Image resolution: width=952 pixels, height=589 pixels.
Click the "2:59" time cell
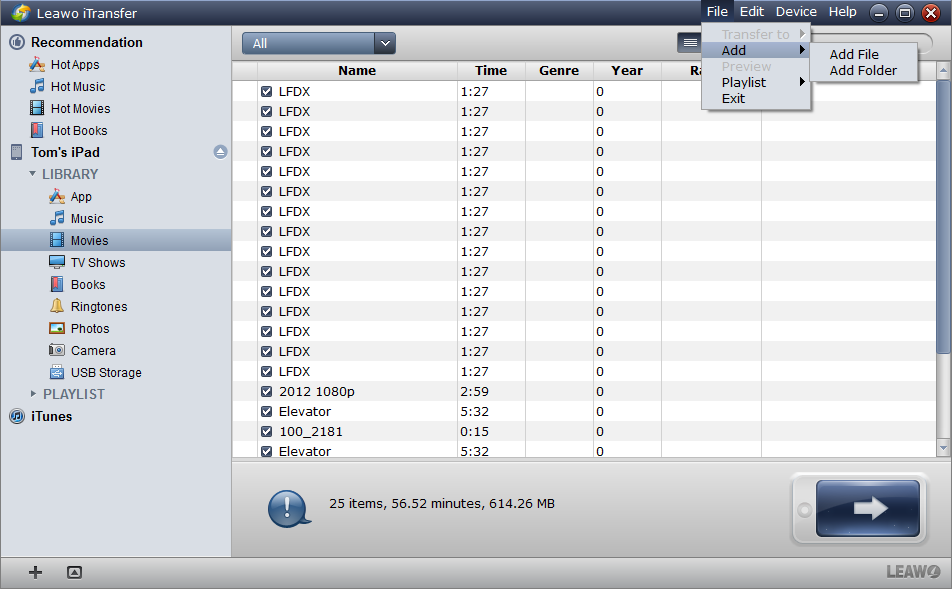click(x=474, y=392)
